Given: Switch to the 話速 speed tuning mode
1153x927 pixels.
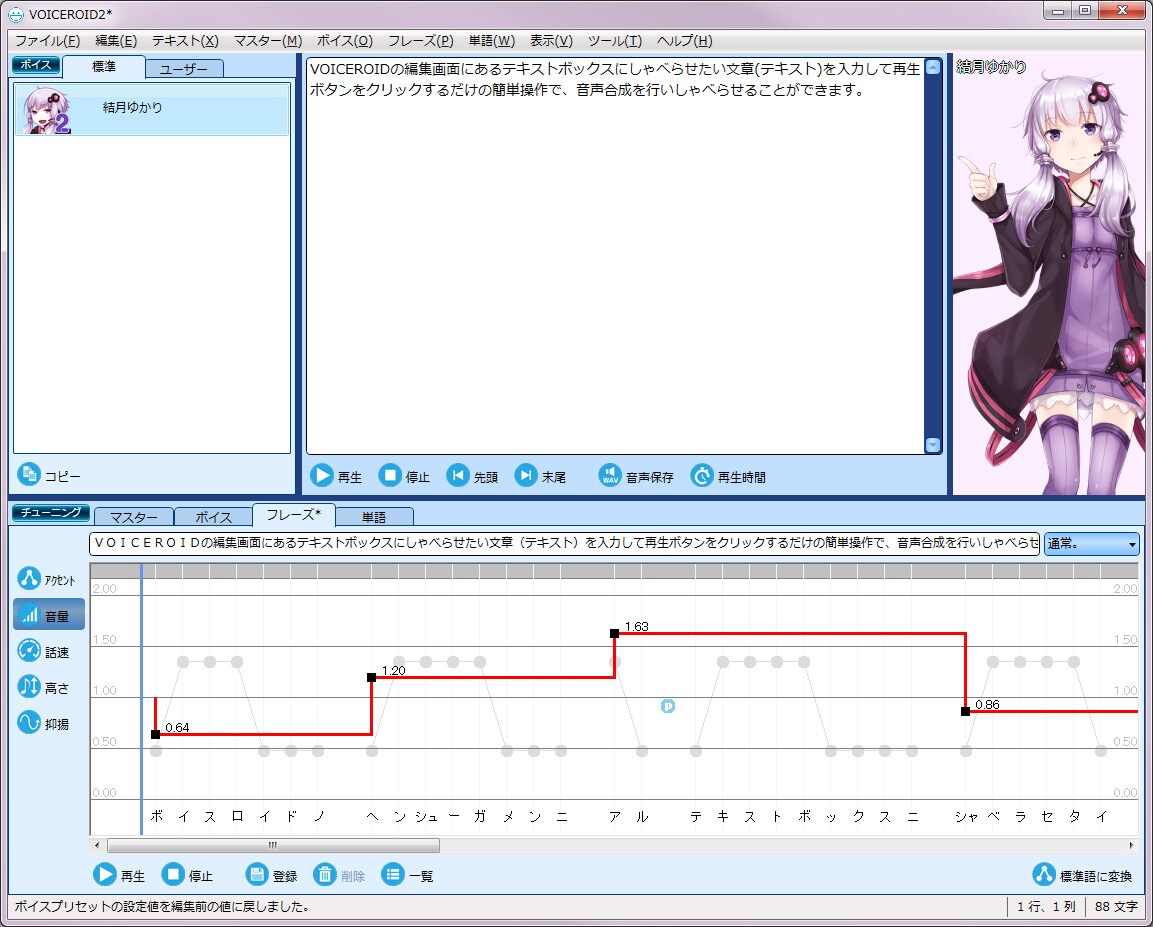Looking at the screenshot, I should [44, 651].
